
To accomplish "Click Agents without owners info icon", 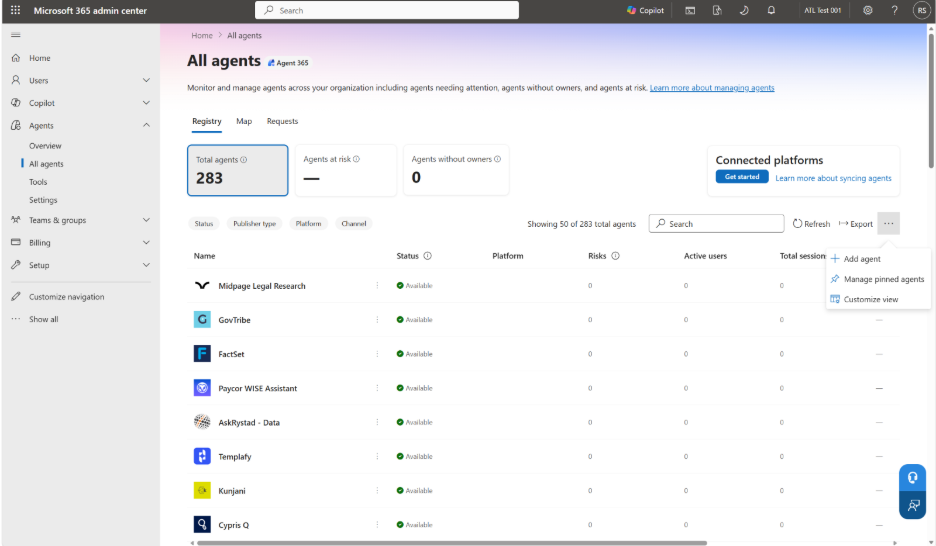I will [x=497, y=159].
